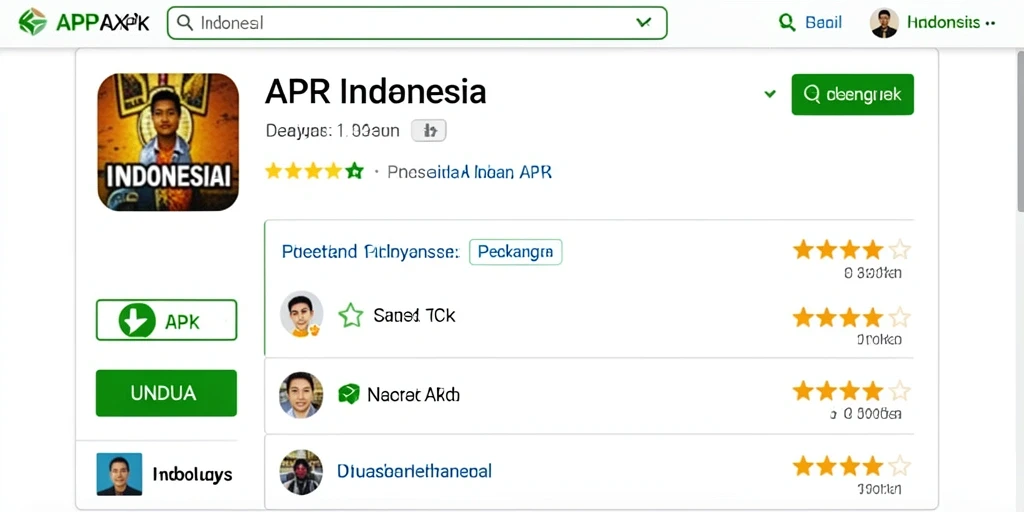Click the app's star rating row
Viewport: 1024px width, 512px height.
(314, 172)
